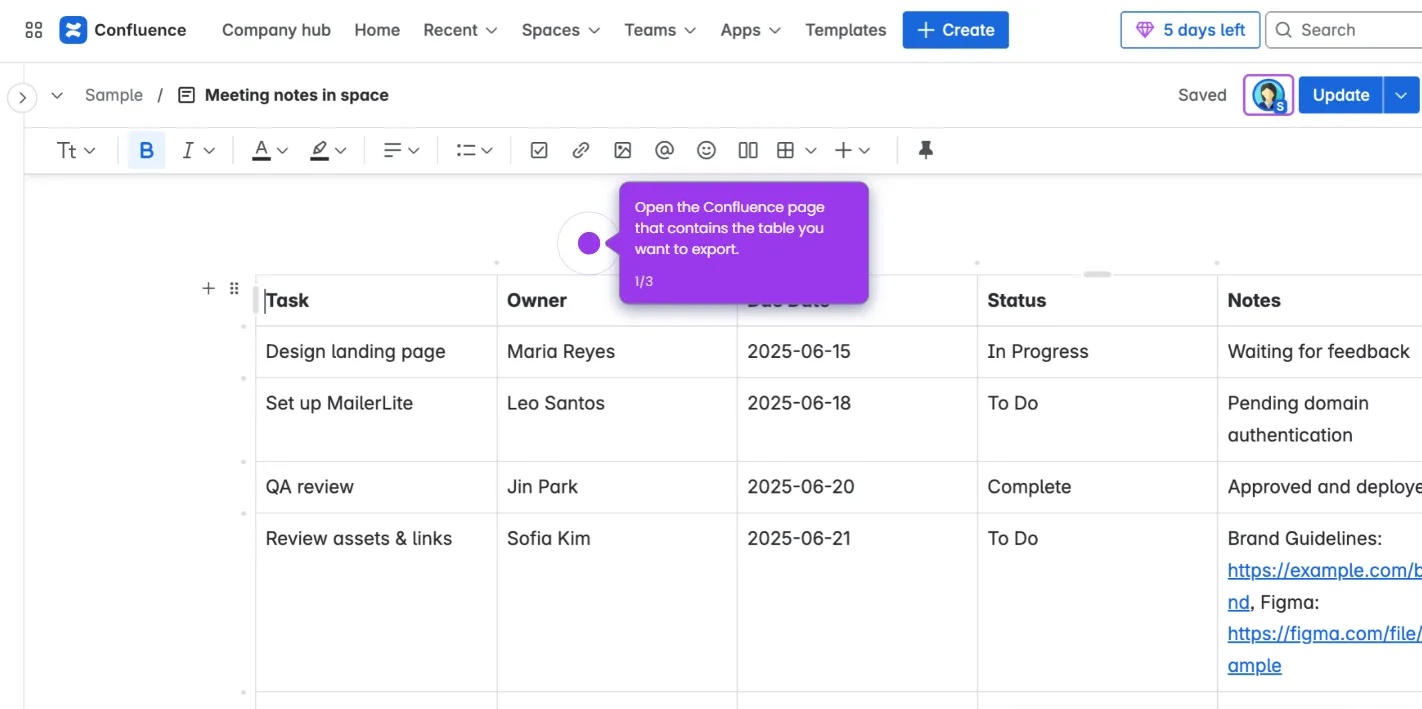Insert a column layout

(x=748, y=150)
